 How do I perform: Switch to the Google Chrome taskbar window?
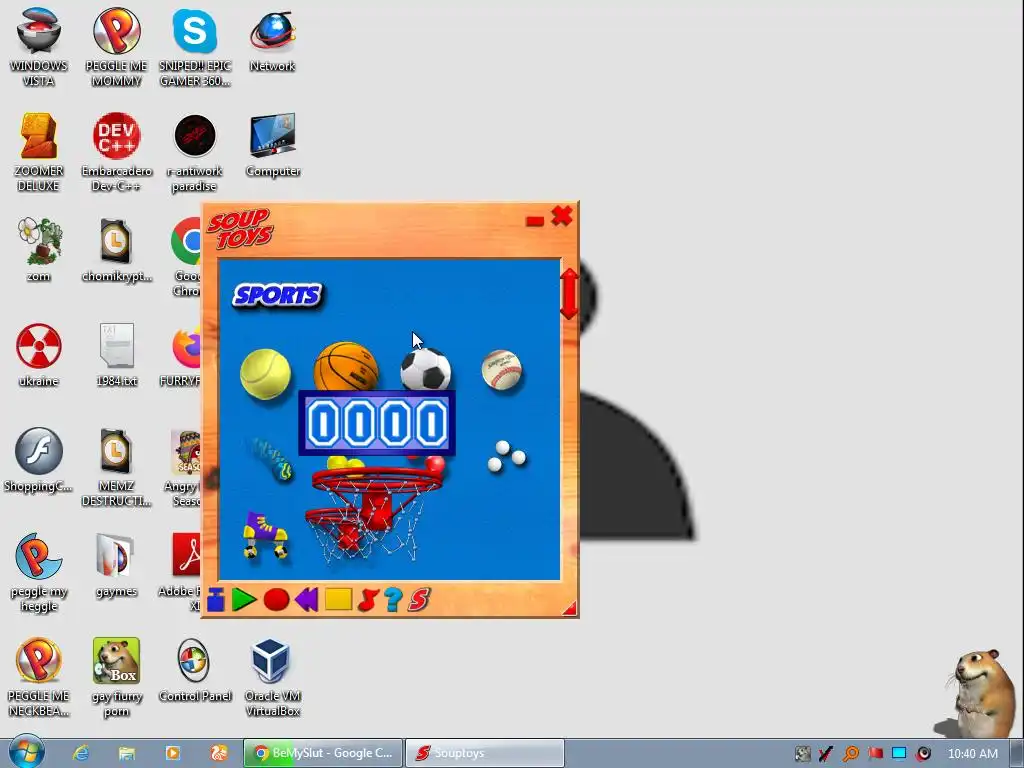[x=323, y=753]
